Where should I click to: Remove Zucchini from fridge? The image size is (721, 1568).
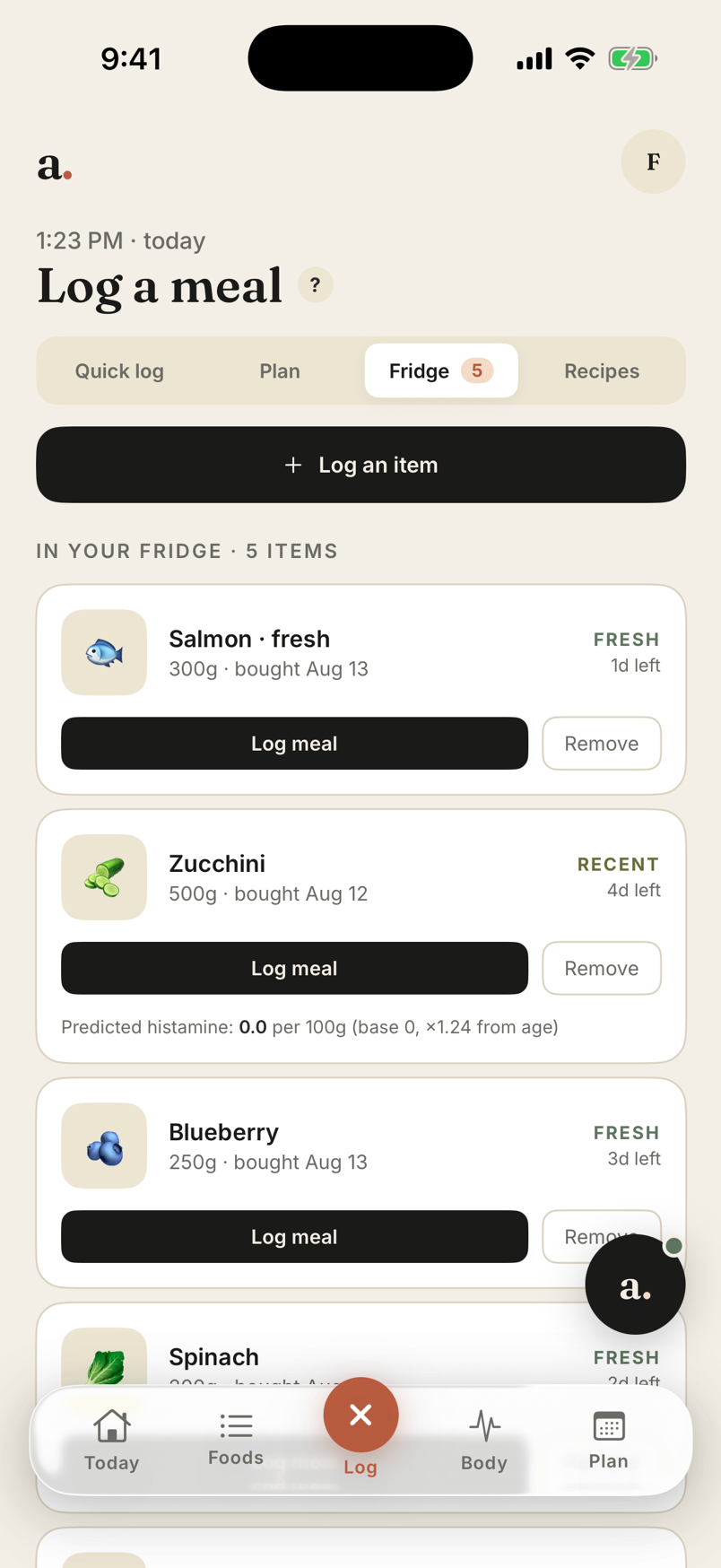(x=602, y=968)
